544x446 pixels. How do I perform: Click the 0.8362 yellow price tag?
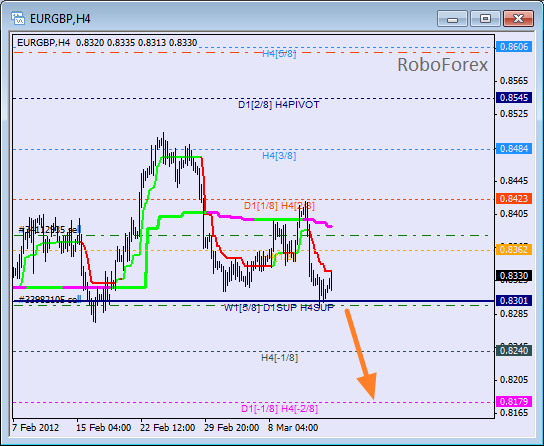514,249
